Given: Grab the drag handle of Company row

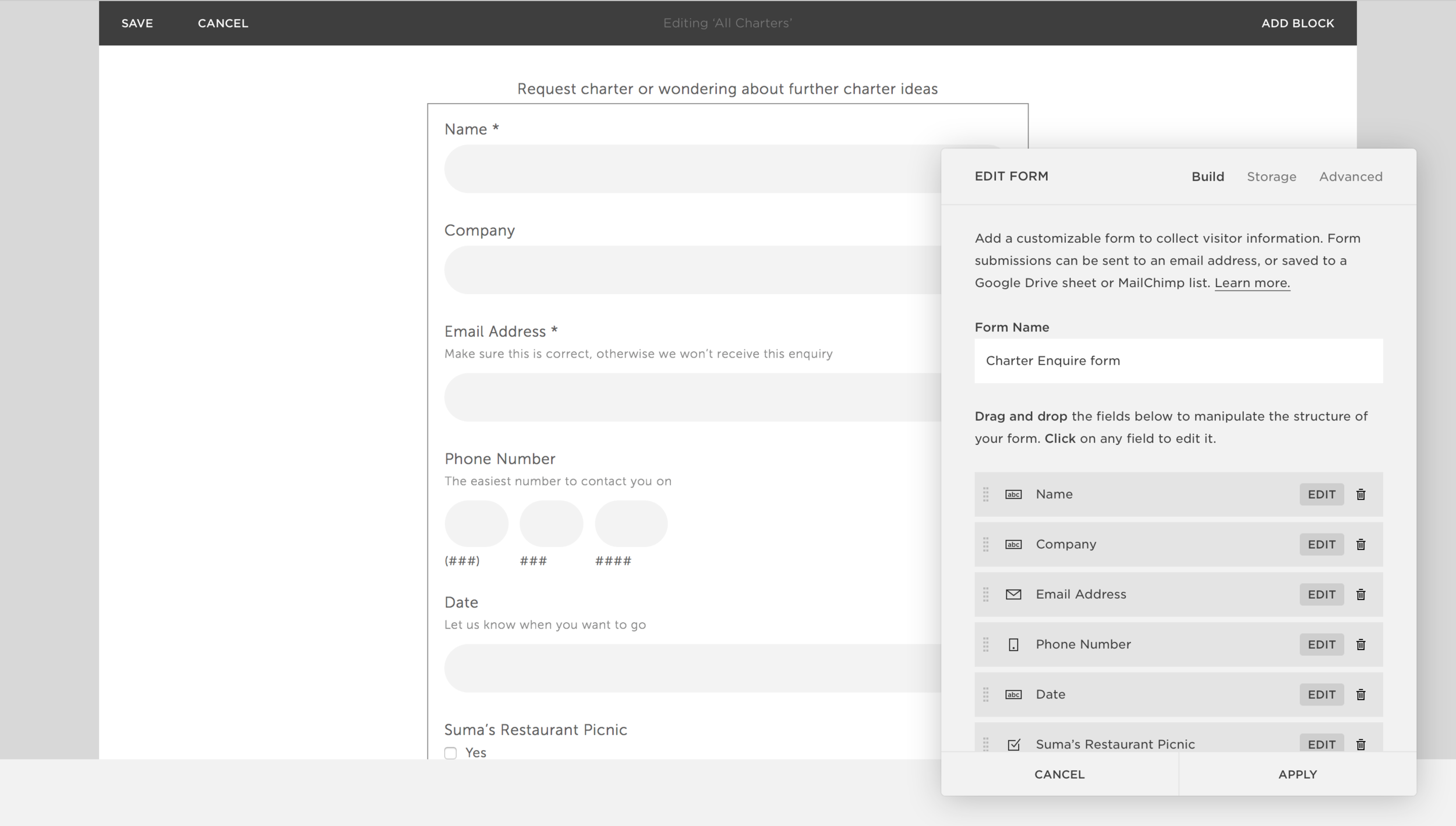Looking at the screenshot, I should (985, 544).
